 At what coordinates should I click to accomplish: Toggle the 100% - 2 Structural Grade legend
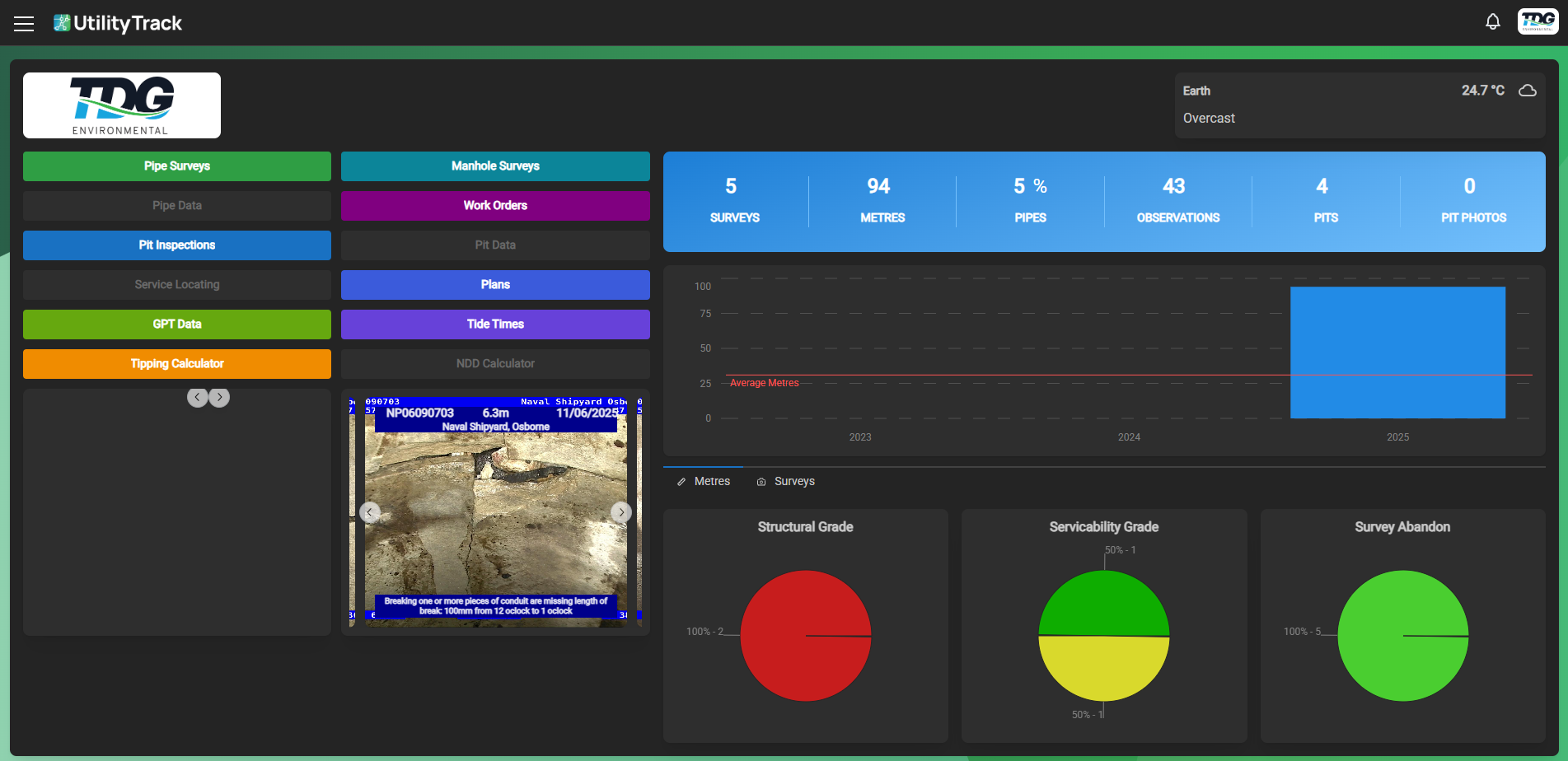point(704,631)
